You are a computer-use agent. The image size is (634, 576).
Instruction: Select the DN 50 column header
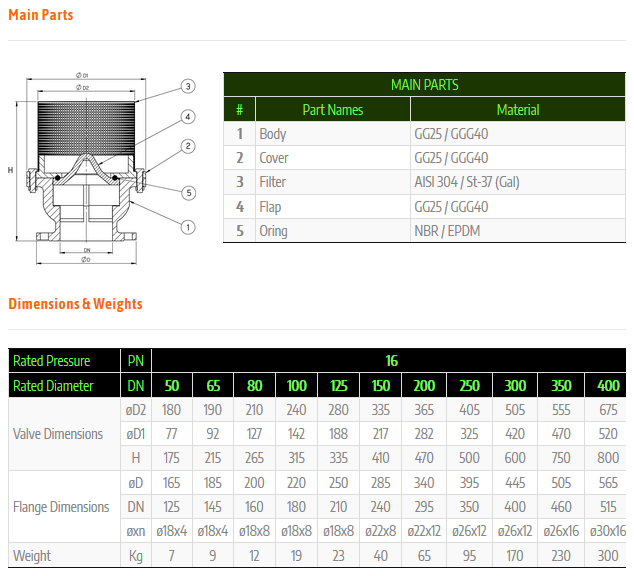tap(172, 386)
